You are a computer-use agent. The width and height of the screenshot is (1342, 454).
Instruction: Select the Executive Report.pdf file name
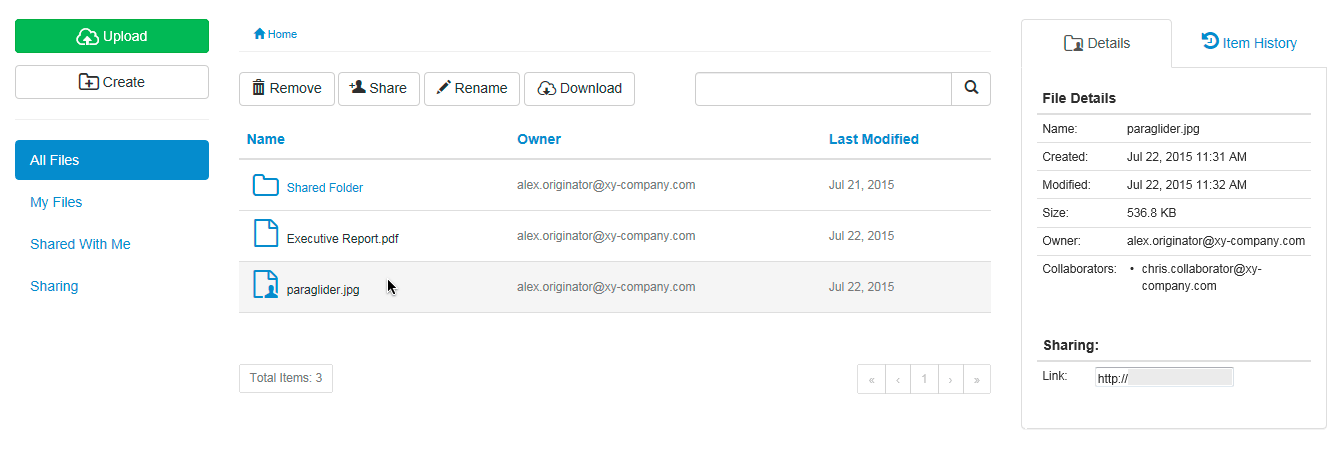point(343,238)
